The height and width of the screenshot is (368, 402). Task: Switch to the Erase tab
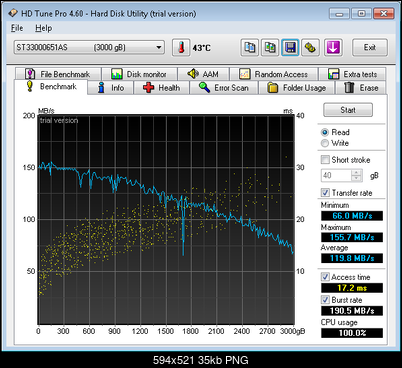(361, 88)
